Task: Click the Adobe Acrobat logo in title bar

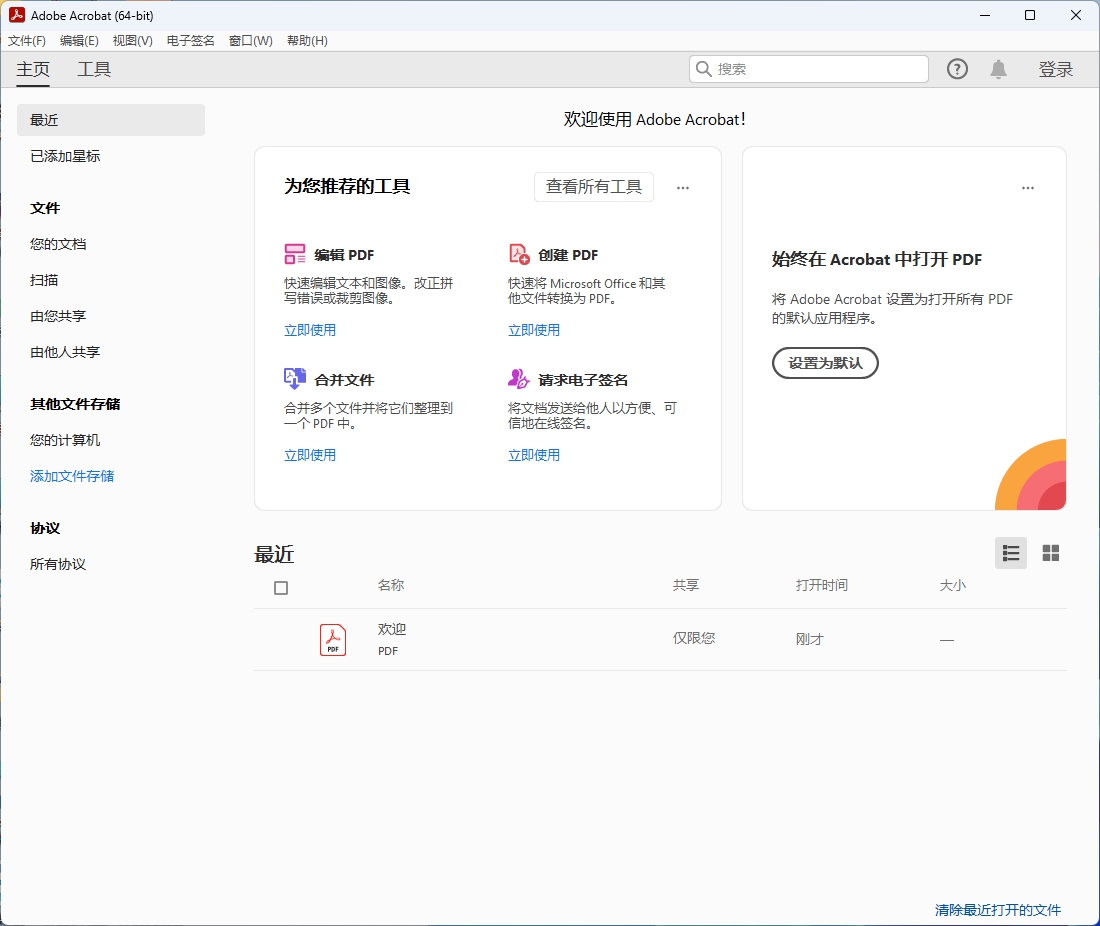Action: 14,15
